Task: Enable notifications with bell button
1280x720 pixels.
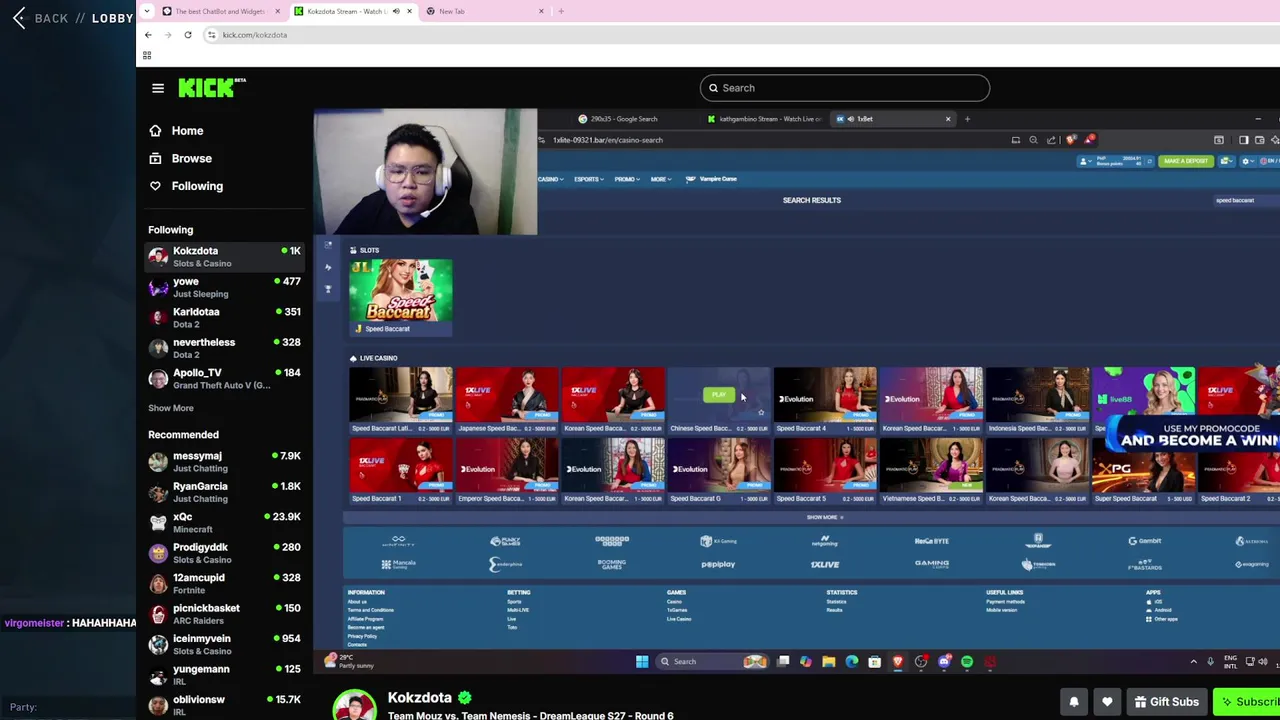Action: pos(1074,702)
